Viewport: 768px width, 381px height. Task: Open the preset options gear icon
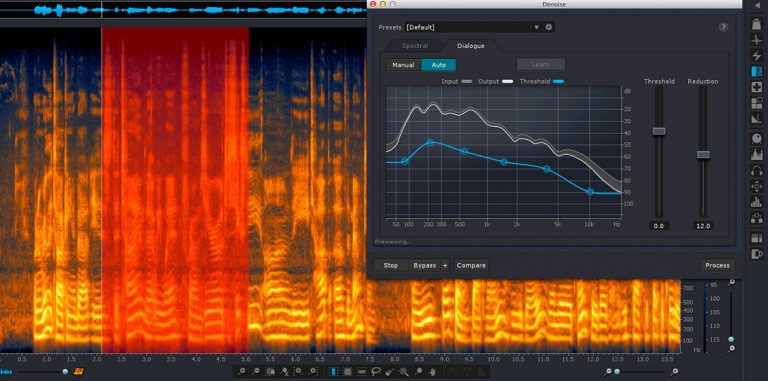[549, 27]
